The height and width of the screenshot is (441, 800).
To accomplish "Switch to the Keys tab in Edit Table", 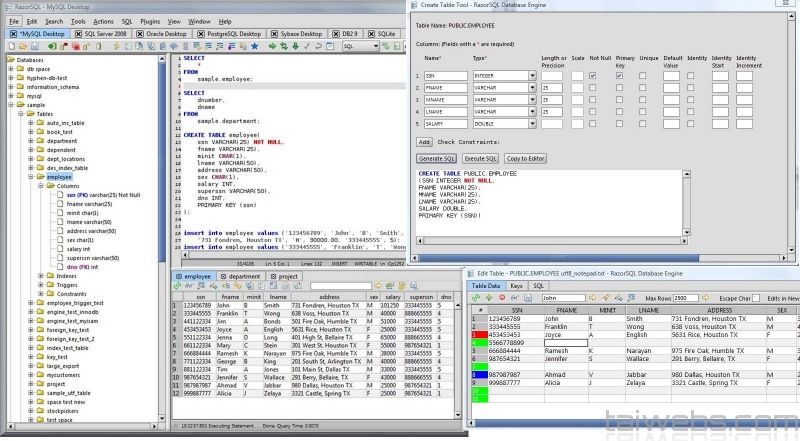I will (x=517, y=285).
